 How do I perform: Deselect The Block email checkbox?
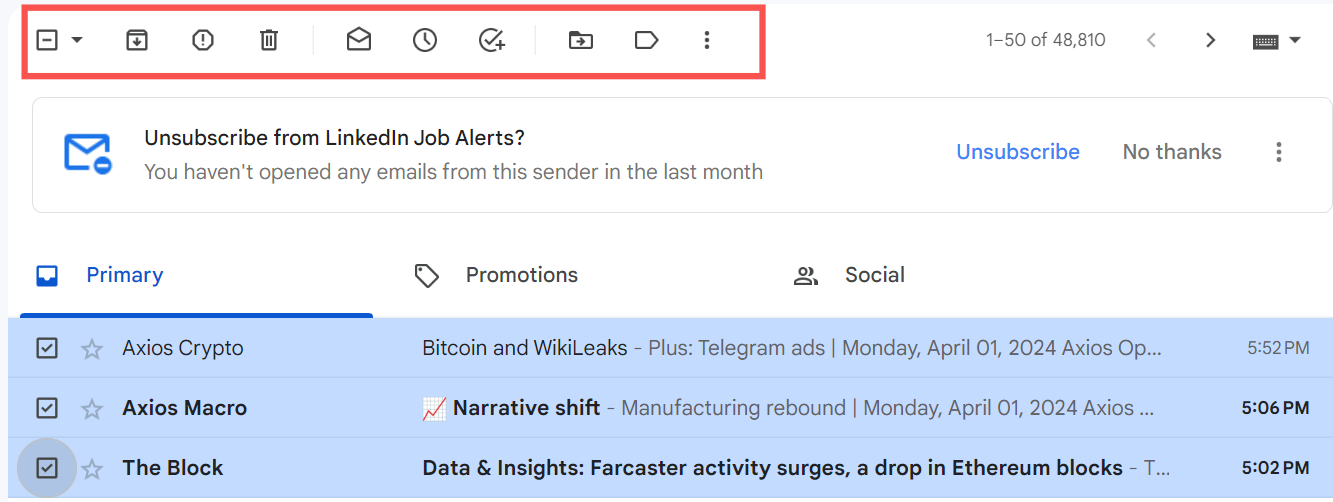[x=47, y=468]
